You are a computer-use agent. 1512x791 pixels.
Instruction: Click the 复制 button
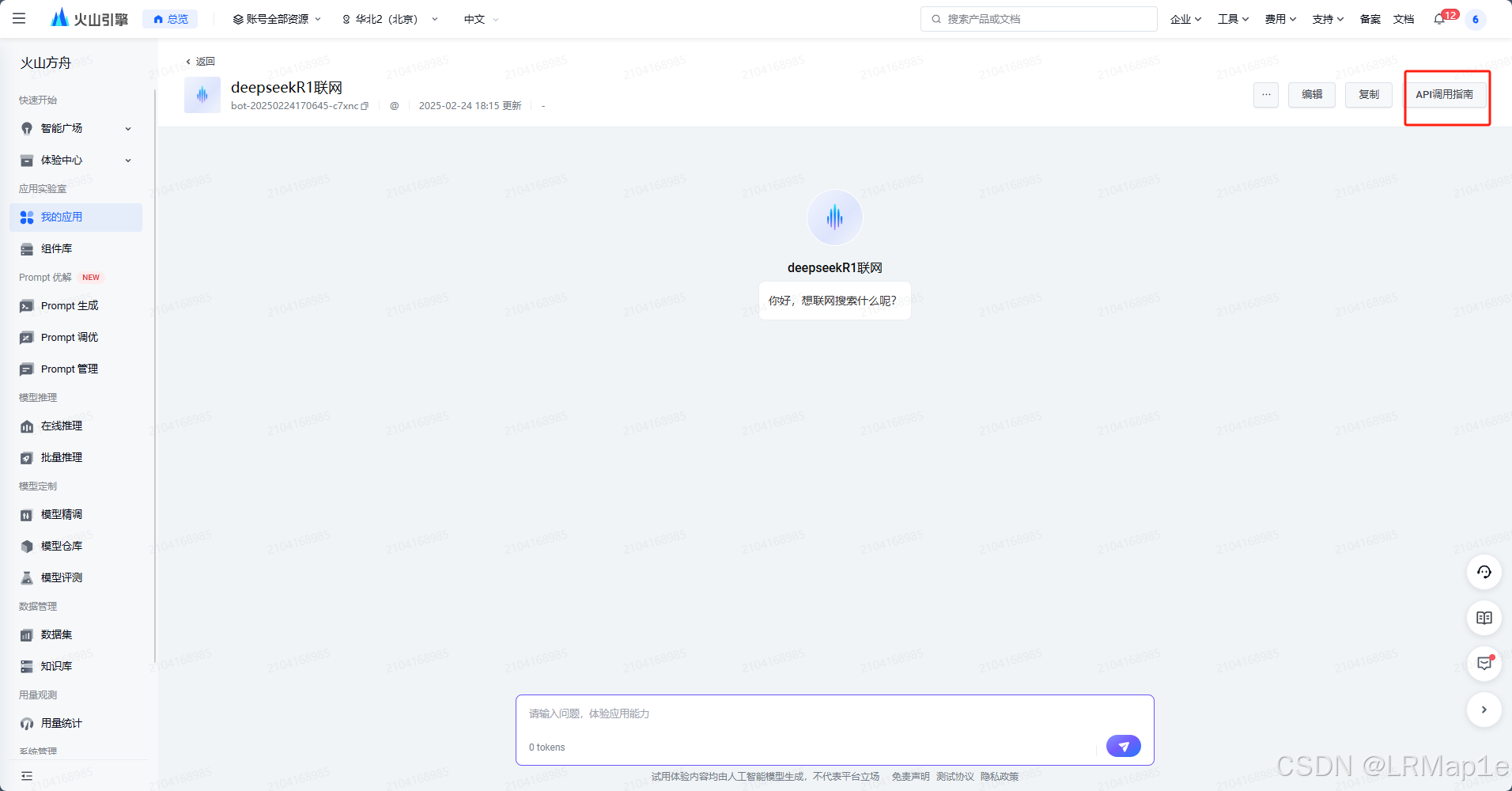coord(1369,95)
